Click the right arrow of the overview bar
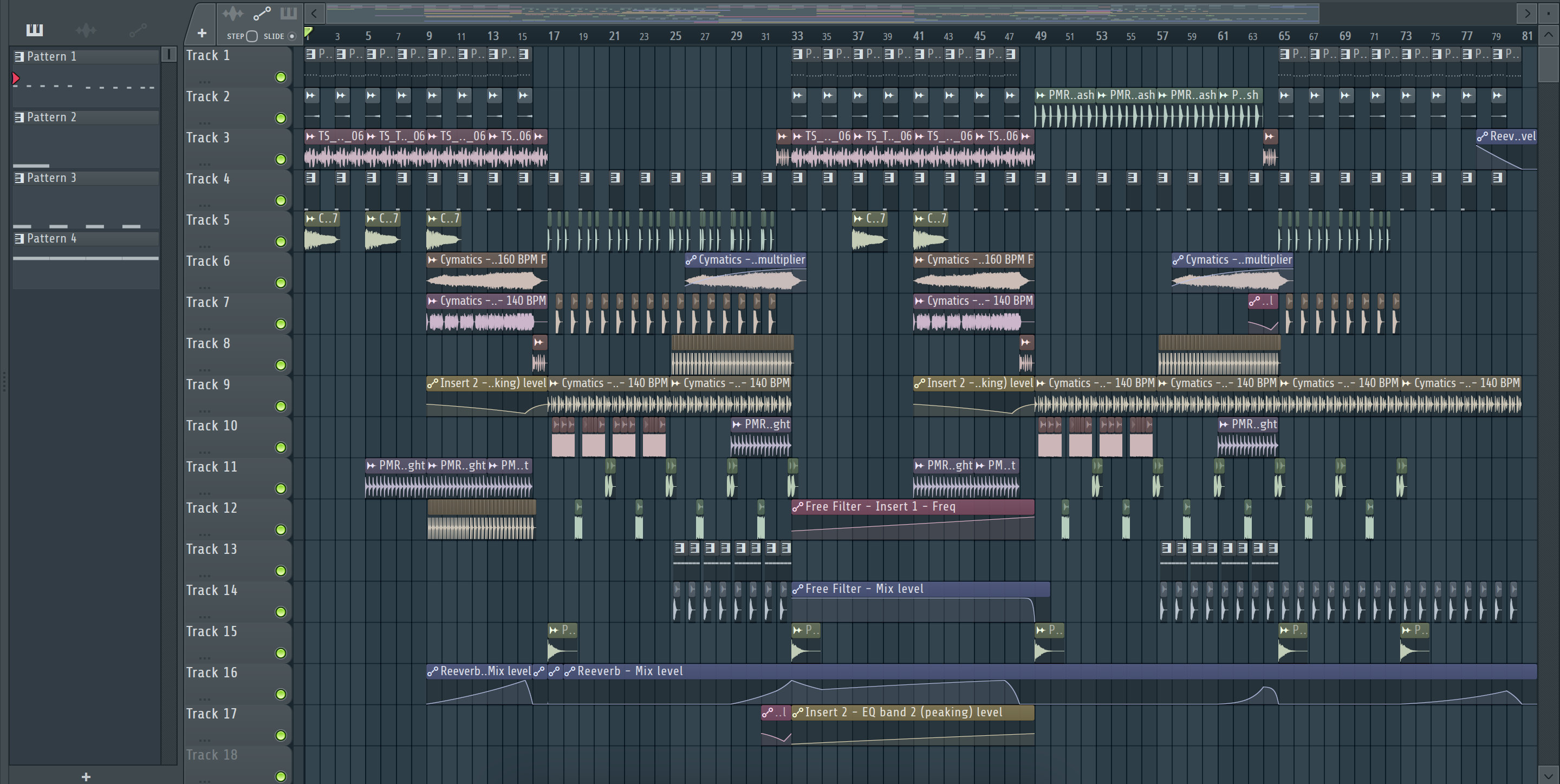 tap(1527, 12)
